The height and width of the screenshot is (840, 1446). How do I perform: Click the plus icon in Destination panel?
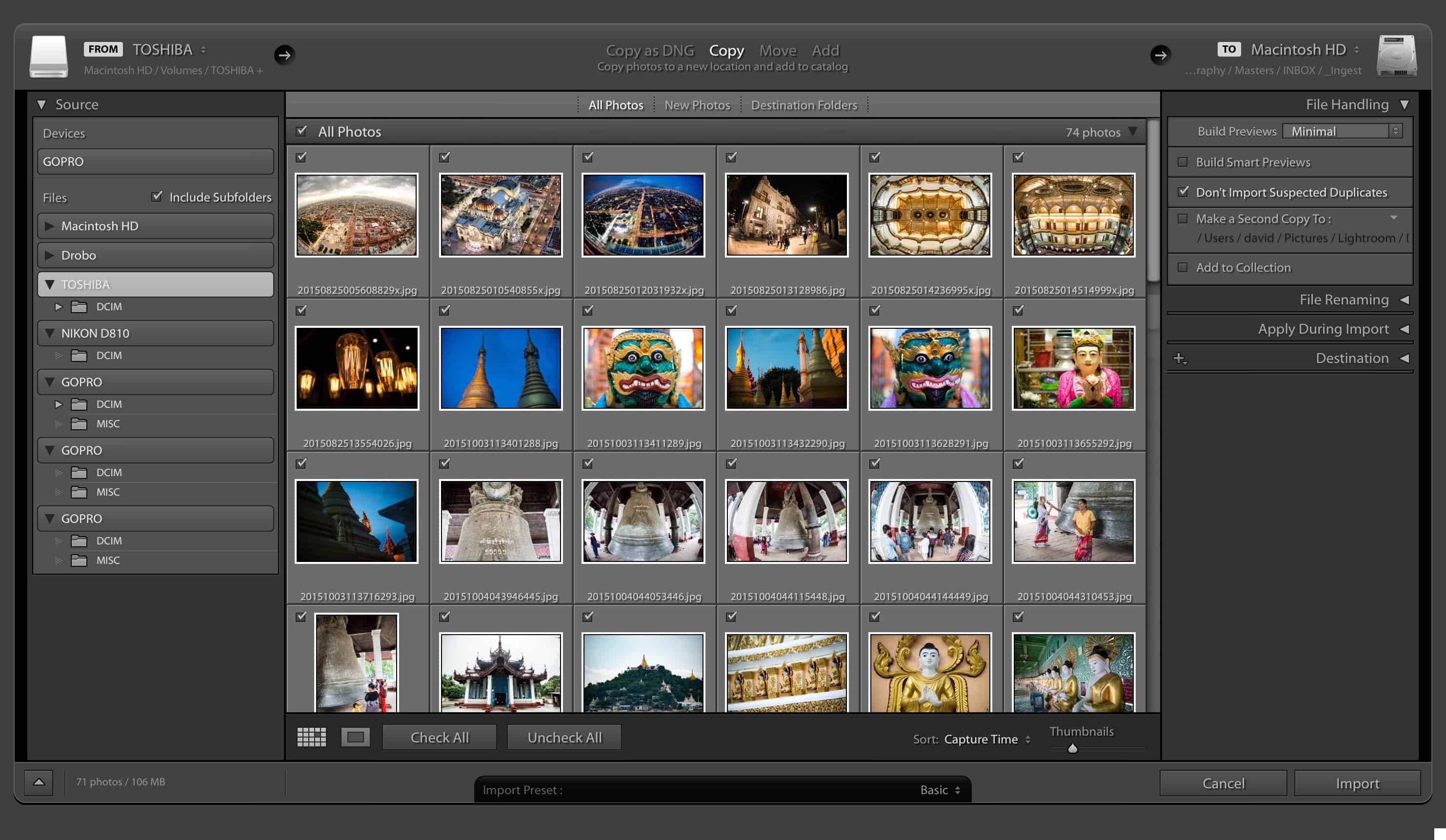(1180, 359)
